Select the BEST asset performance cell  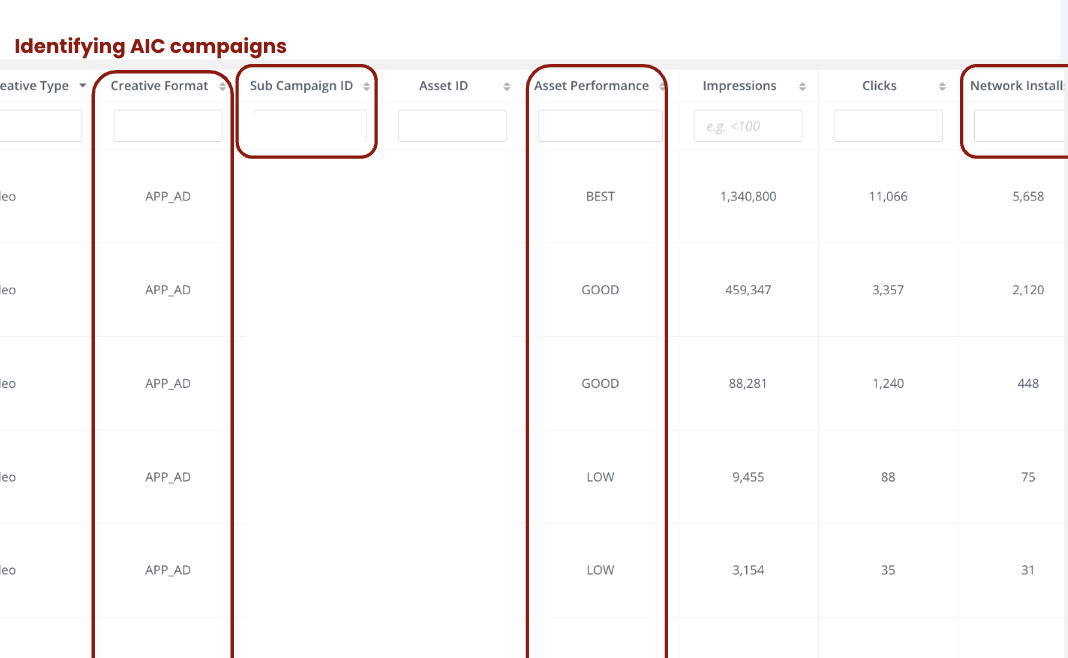coord(600,196)
